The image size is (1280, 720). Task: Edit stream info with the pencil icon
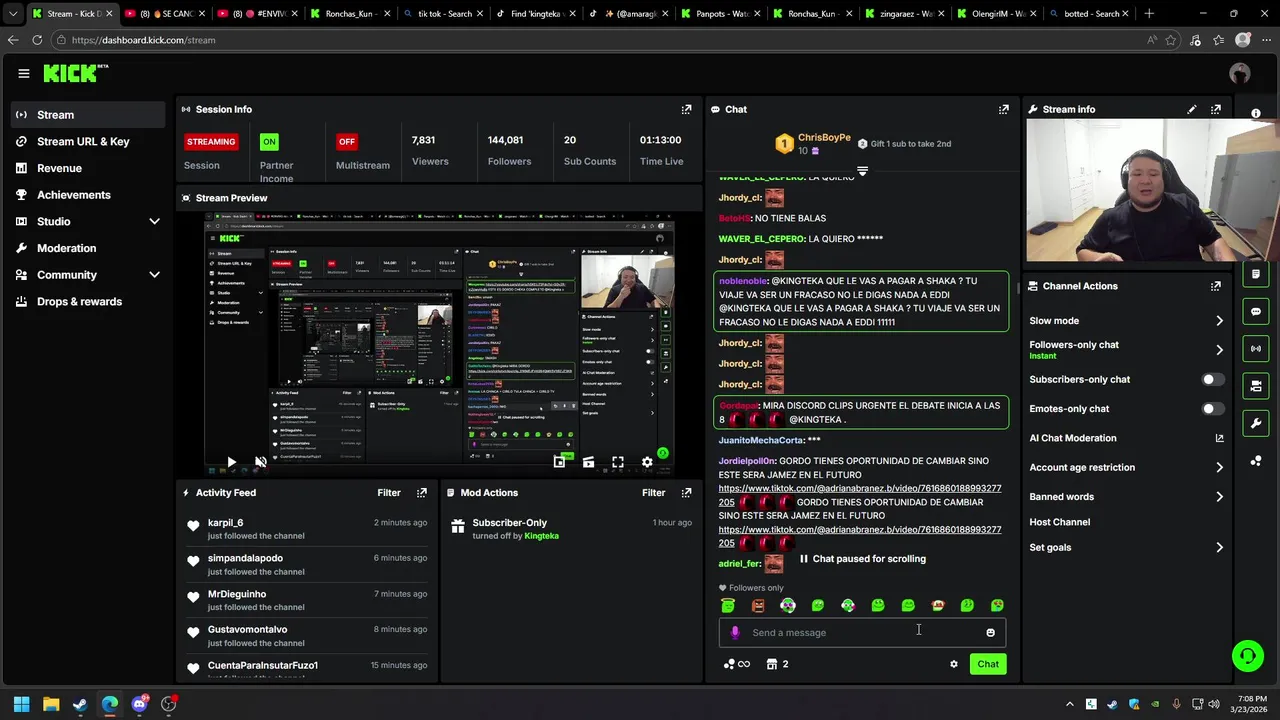[1192, 109]
